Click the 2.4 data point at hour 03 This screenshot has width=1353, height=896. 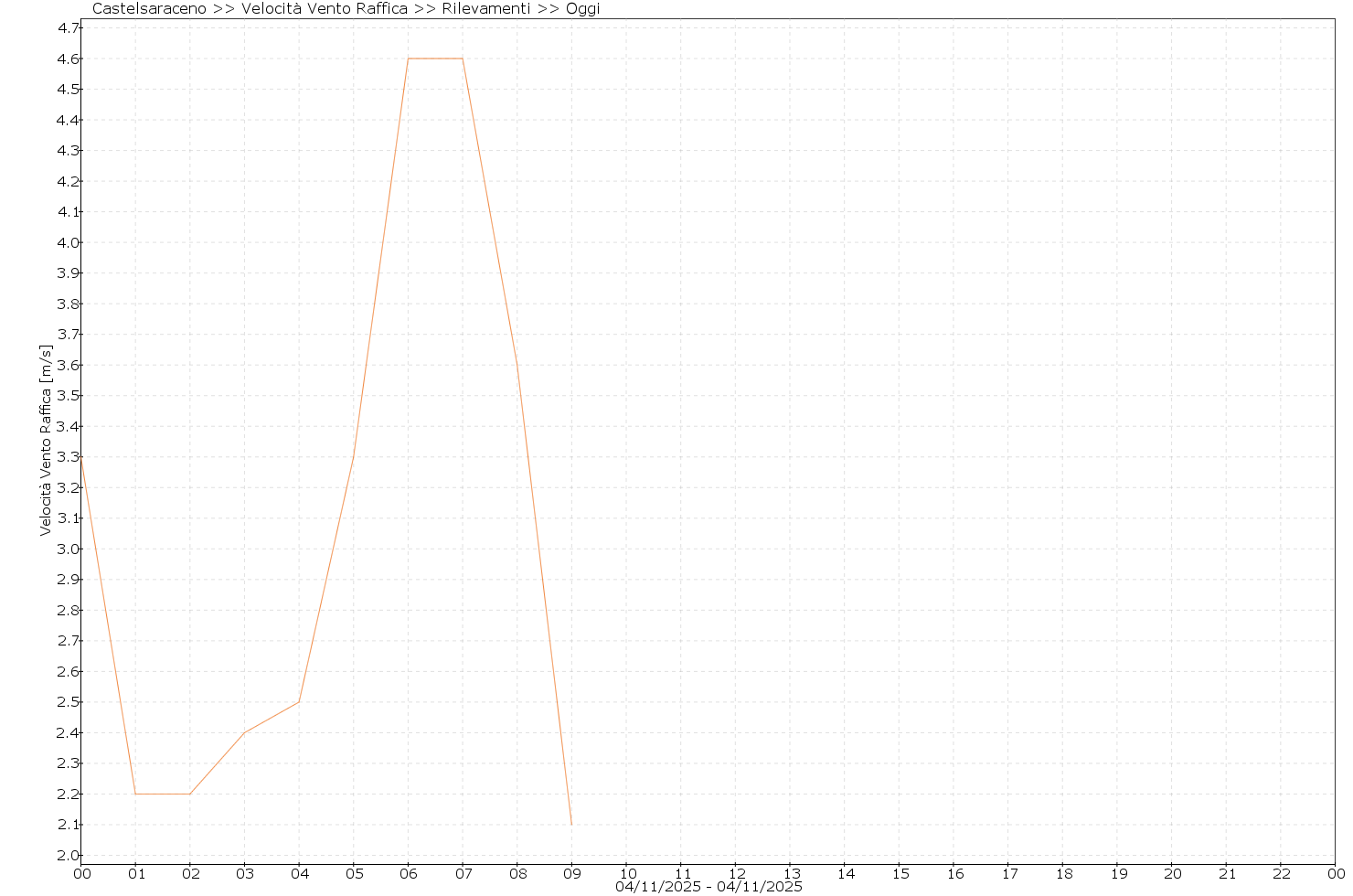coord(244,732)
